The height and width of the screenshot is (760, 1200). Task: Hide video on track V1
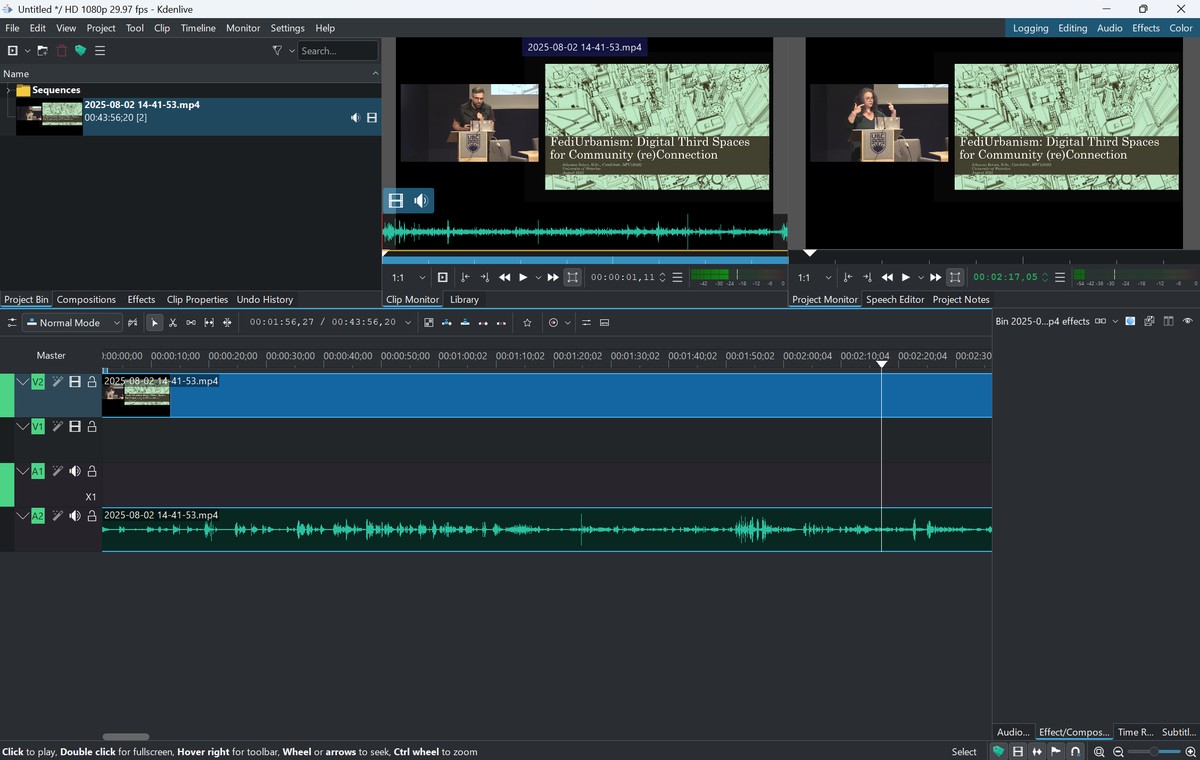75,427
